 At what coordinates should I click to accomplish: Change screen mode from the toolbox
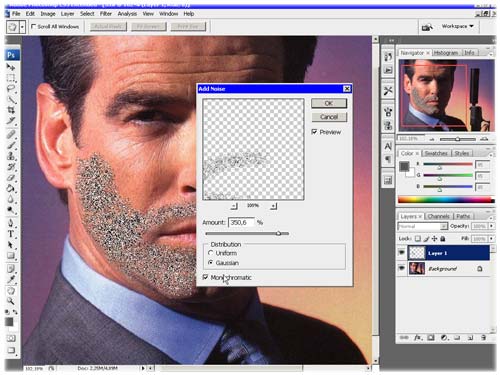click(11, 350)
